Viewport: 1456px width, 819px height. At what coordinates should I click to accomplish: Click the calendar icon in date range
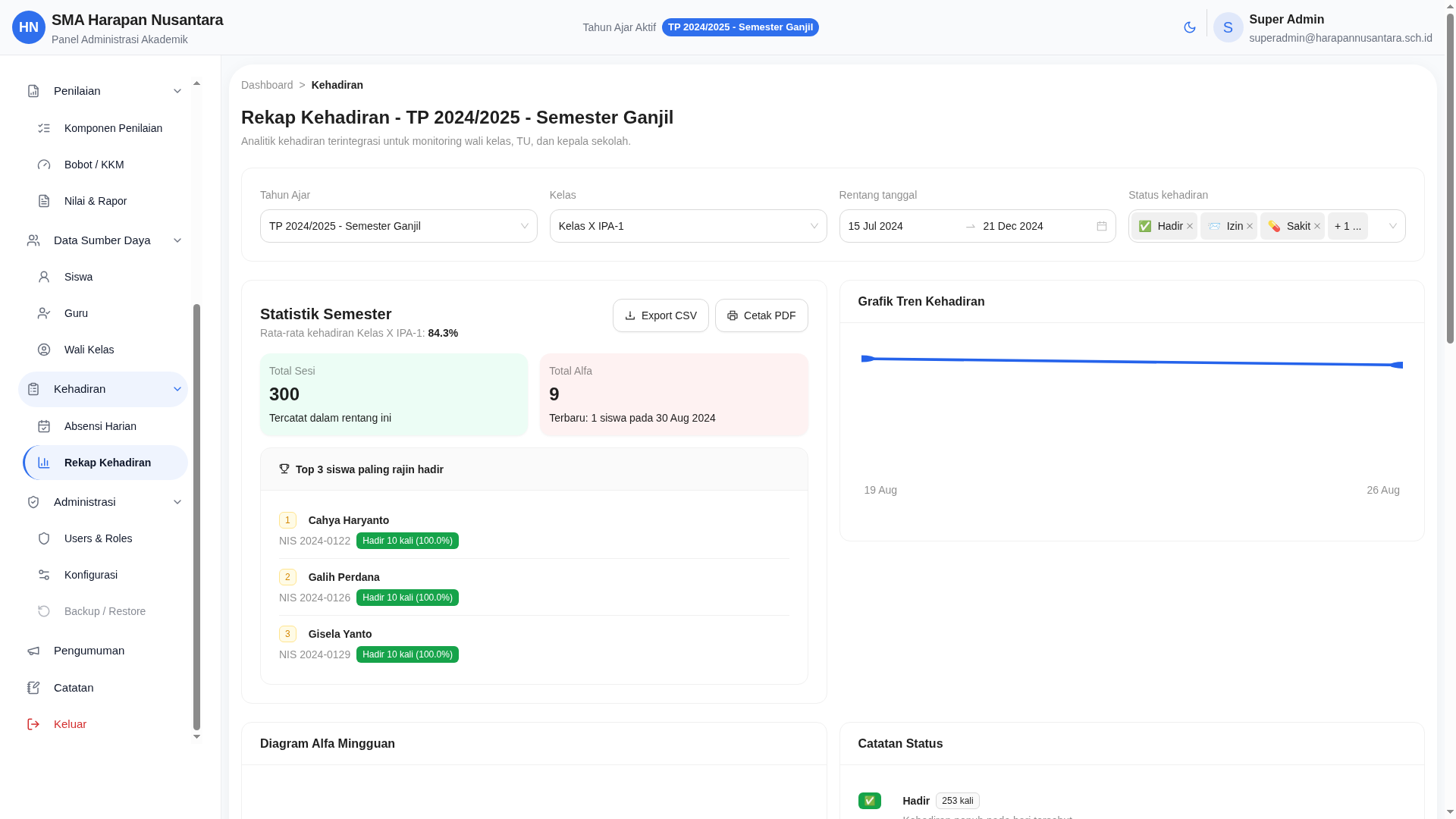[1102, 226]
